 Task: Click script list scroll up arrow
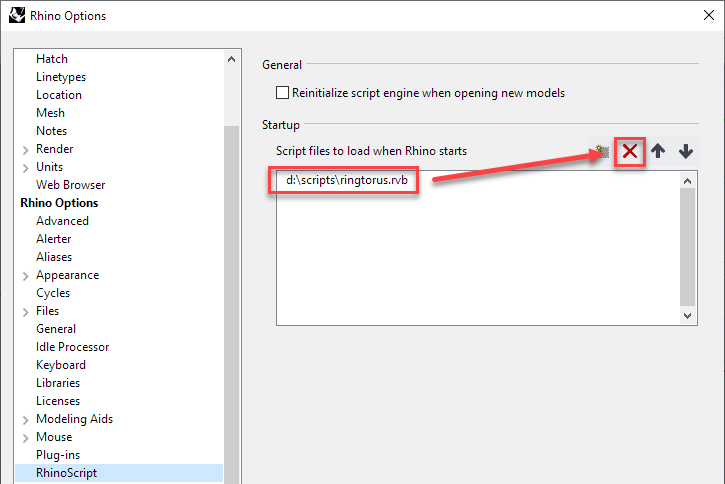pyautogui.click(x=688, y=181)
